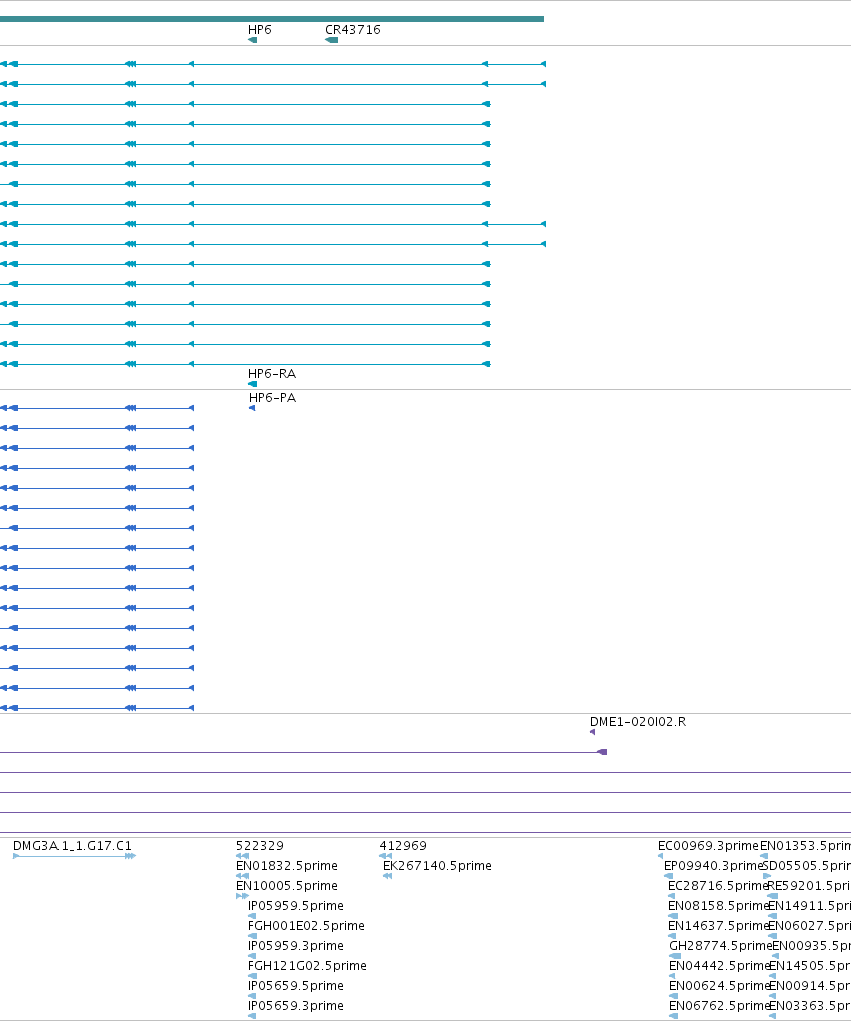This screenshot has height=1021, width=851.
Task: Select the 522329 double-arrow glyph
Action: pyautogui.click(x=242, y=856)
